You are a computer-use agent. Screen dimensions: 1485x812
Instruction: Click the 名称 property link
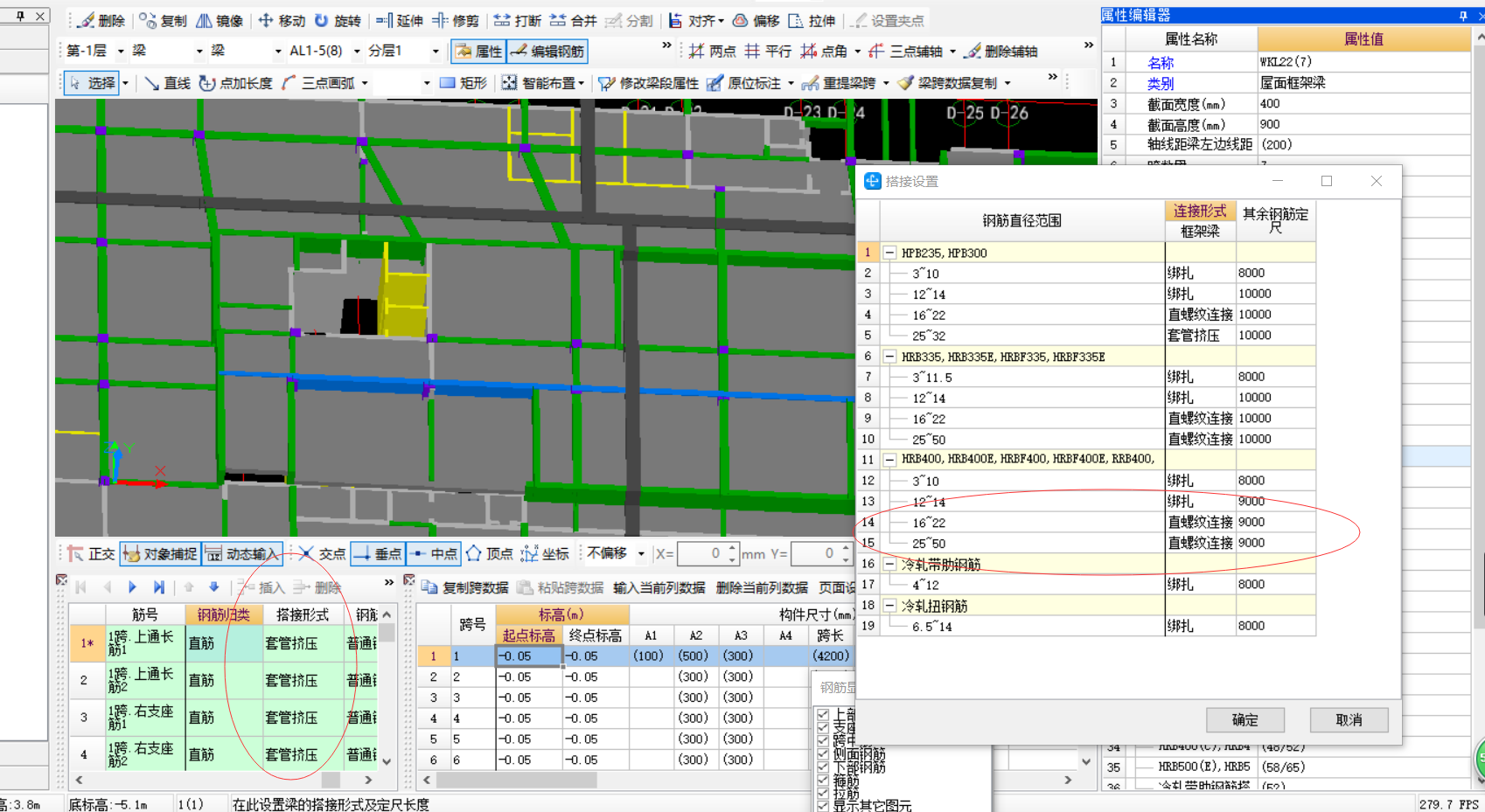click(x=1161, y=63)
